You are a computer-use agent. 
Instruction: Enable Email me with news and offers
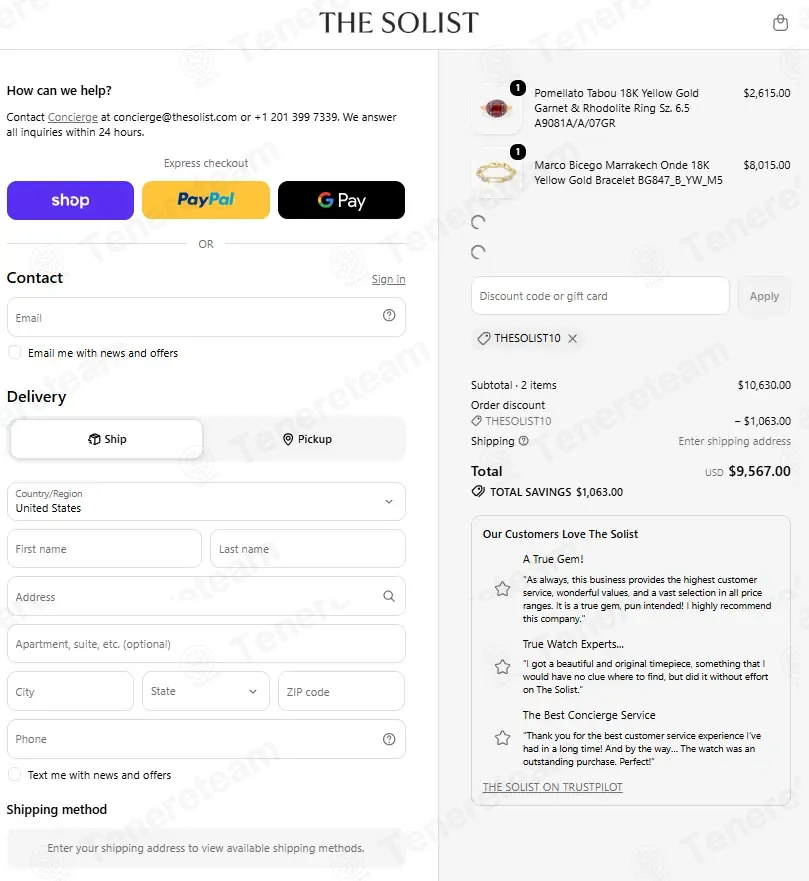[x=15, y=352]
